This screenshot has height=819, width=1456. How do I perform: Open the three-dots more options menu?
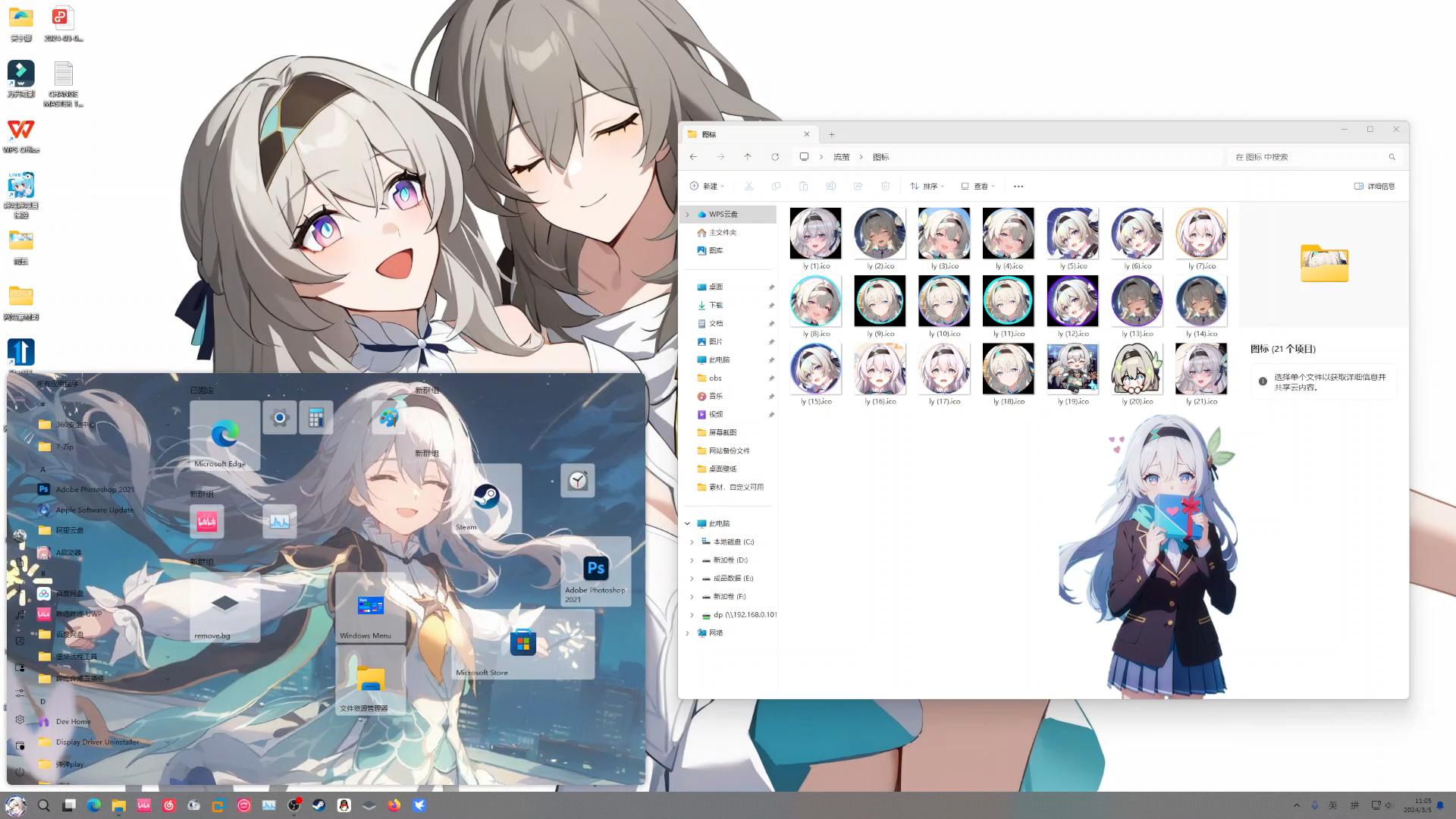[1018, 186]
